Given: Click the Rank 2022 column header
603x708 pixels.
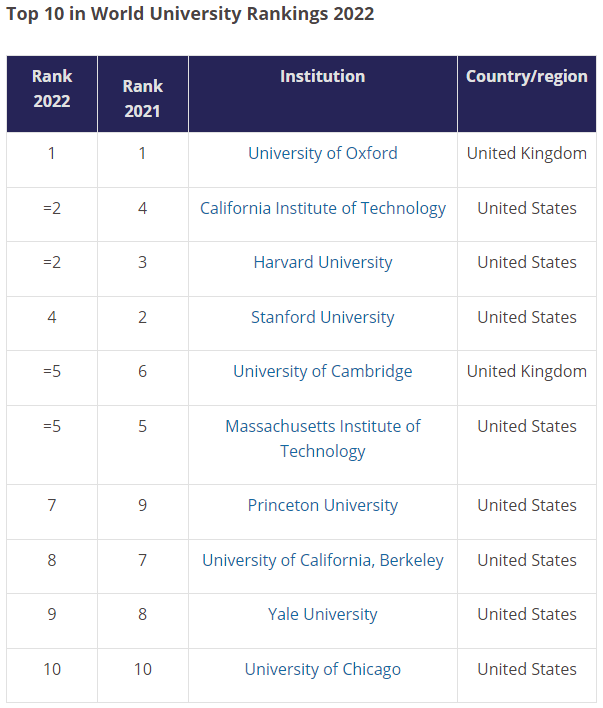Looking at the screenshot, I should [52, 88].
